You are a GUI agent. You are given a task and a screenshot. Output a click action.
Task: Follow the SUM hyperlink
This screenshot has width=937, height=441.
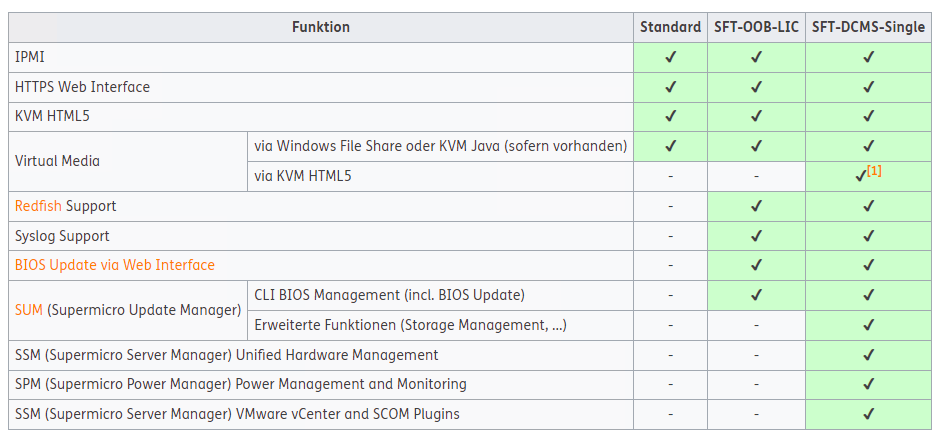(29, 310)
